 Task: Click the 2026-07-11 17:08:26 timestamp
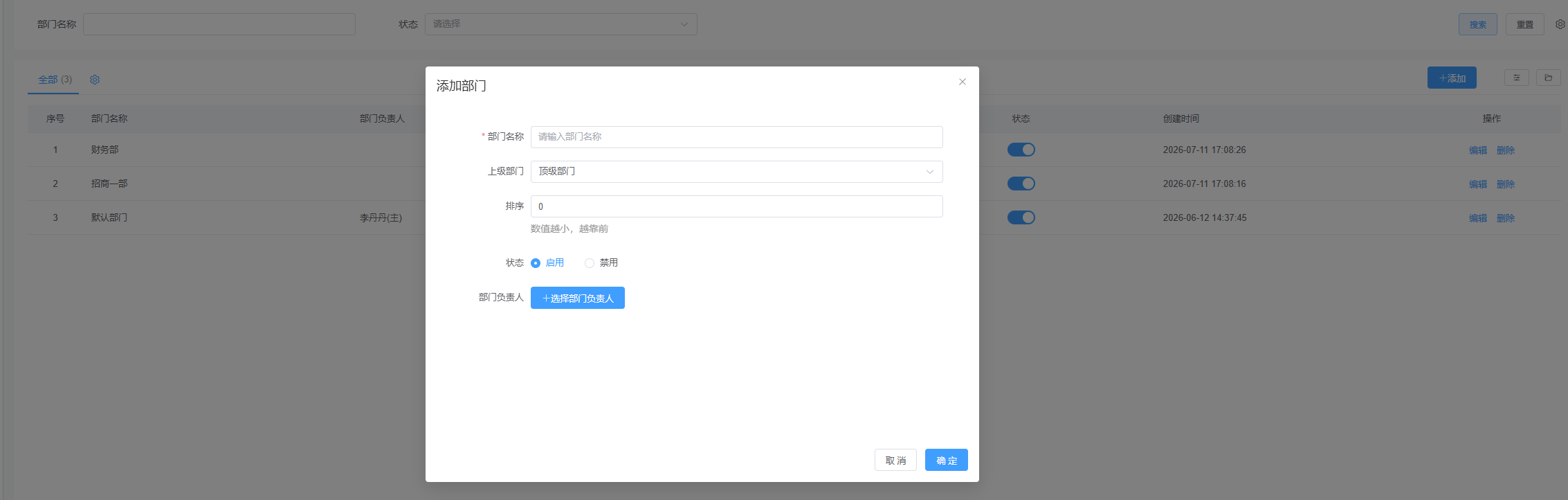(1205, 150)
